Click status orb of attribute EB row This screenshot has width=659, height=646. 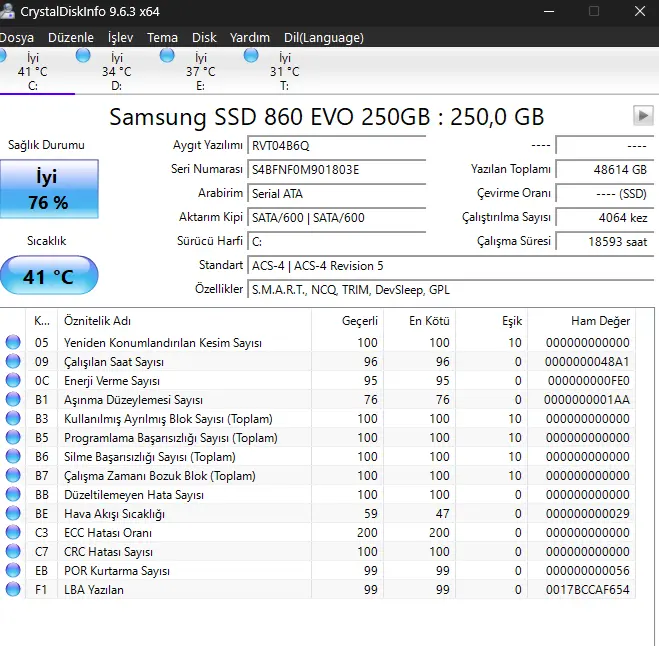13,570
